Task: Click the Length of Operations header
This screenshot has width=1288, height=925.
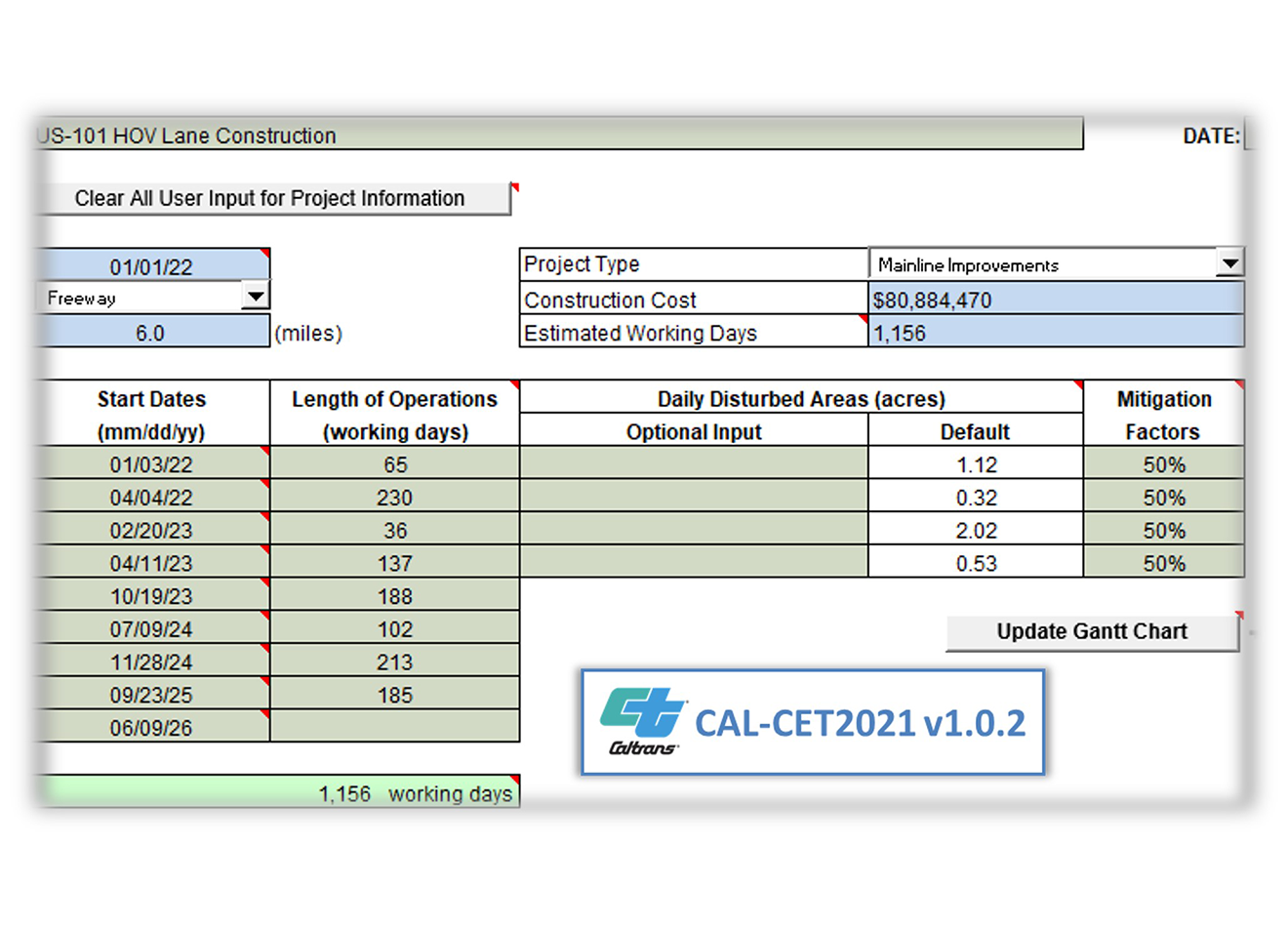Action: click(x=395, y=415)
